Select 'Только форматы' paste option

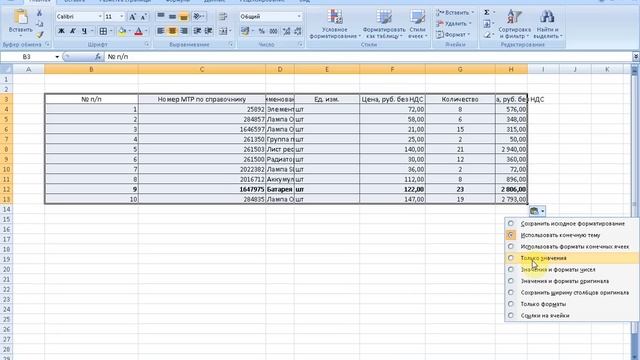(x=572, y=304)
